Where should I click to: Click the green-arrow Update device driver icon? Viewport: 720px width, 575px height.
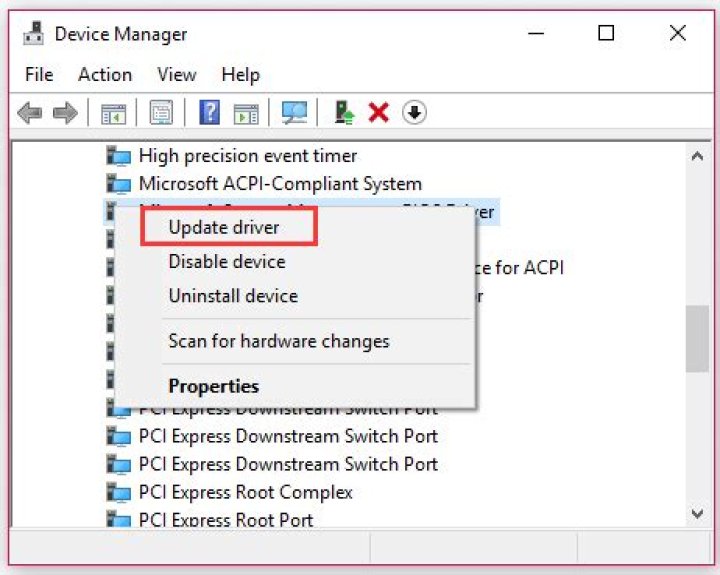345,113
